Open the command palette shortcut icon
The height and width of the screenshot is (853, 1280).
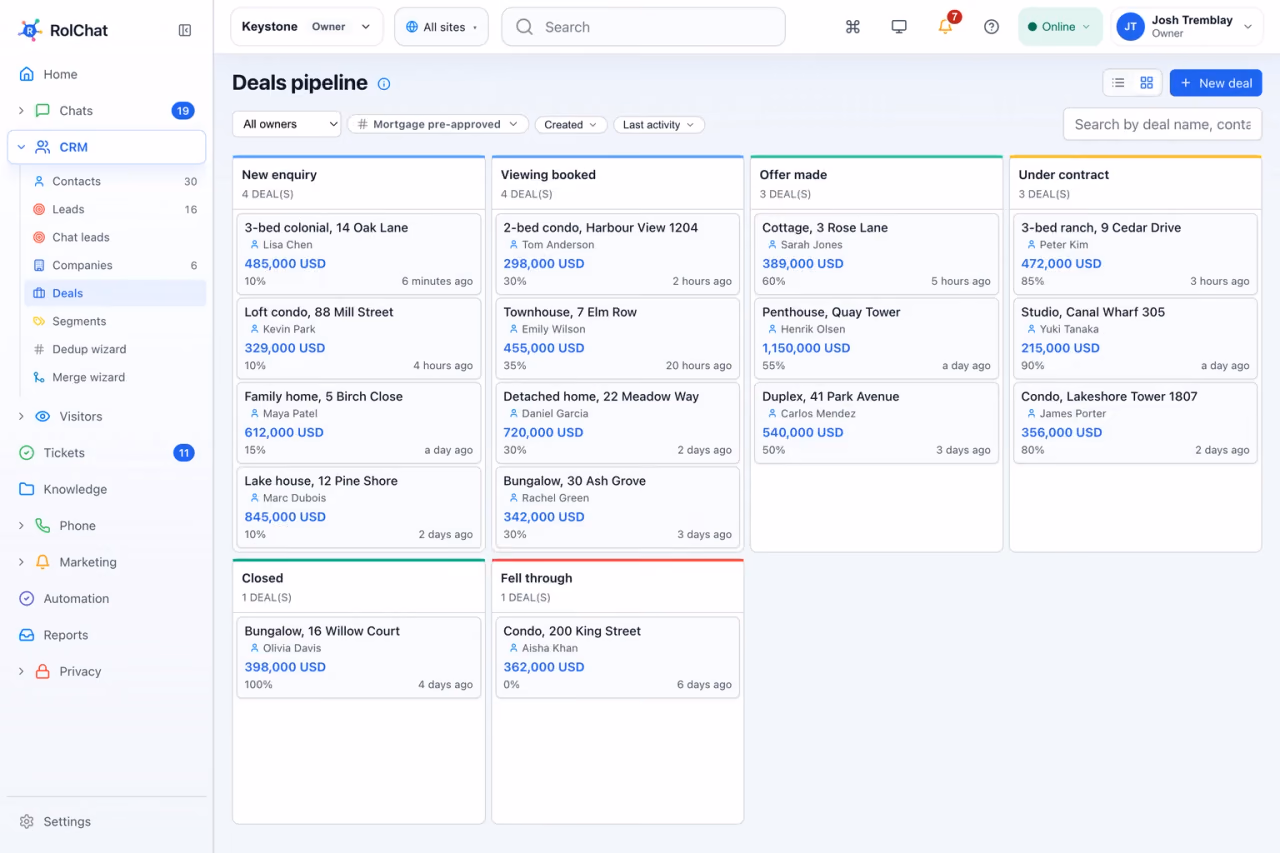pos(853,27)
